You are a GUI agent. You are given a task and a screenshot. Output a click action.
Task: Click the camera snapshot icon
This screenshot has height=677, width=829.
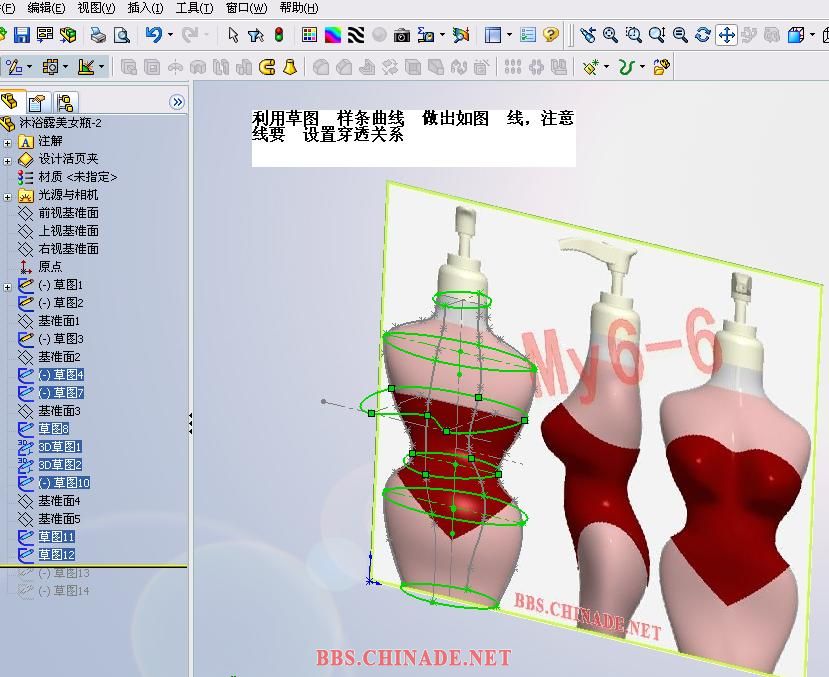(402, 35)
